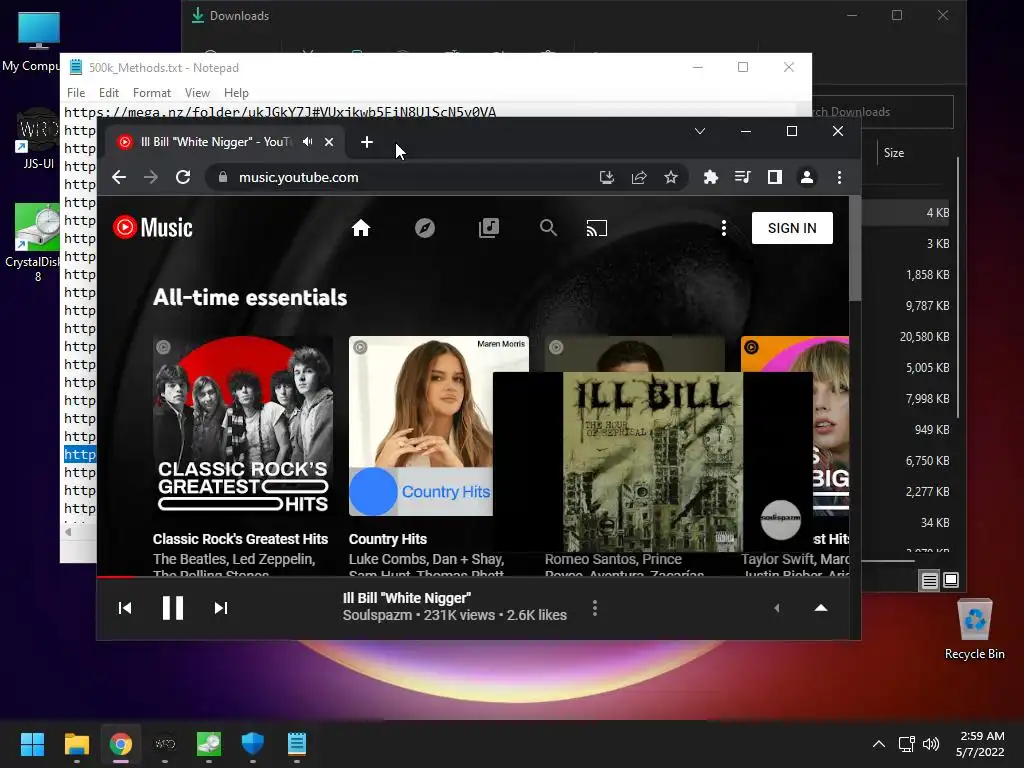Open the Cast to device icon

(x=596, y=228)
